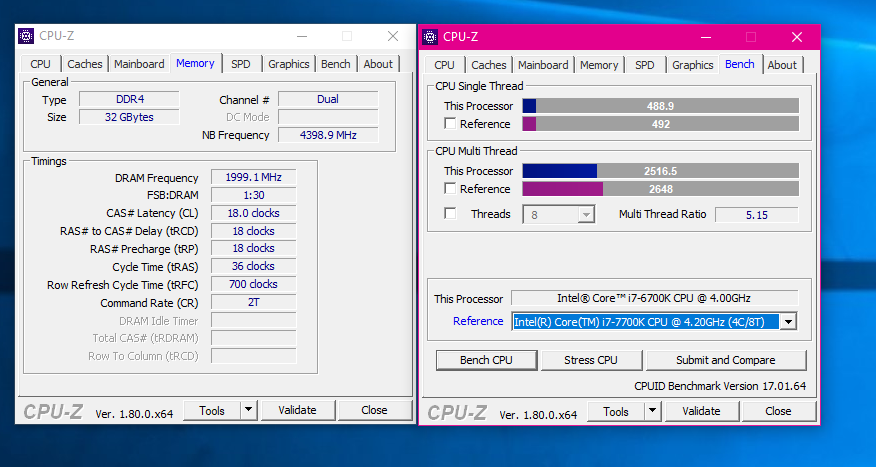Click Tools button in left window
Viewport: 876px width, 467px height.
point(212,411)
